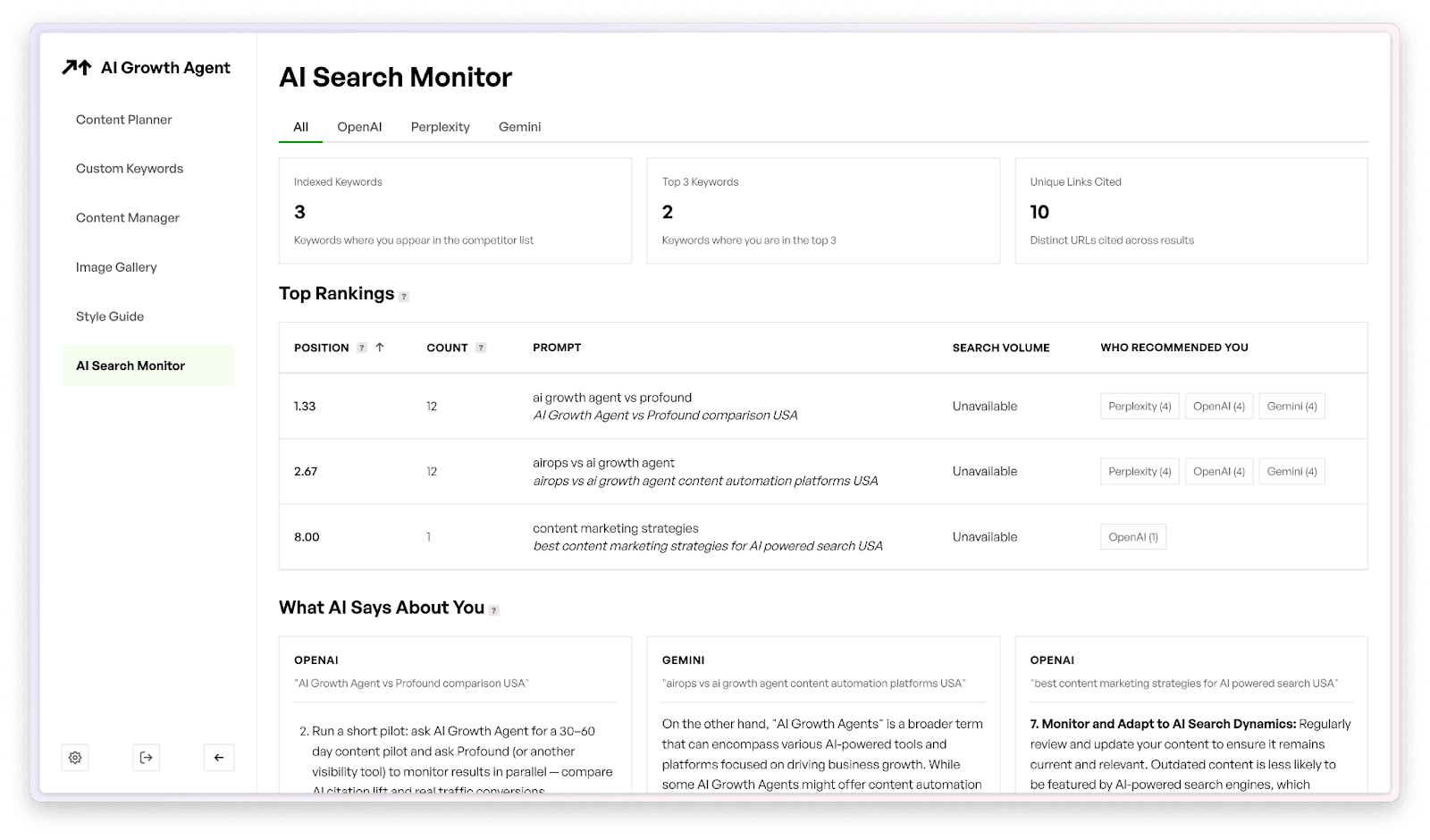The width and height of the screenshot is (1430, 840).
Task: Click OpenAI (1) tag in content marketing row
Action: pyautogui.click(x=1133, y=537)
